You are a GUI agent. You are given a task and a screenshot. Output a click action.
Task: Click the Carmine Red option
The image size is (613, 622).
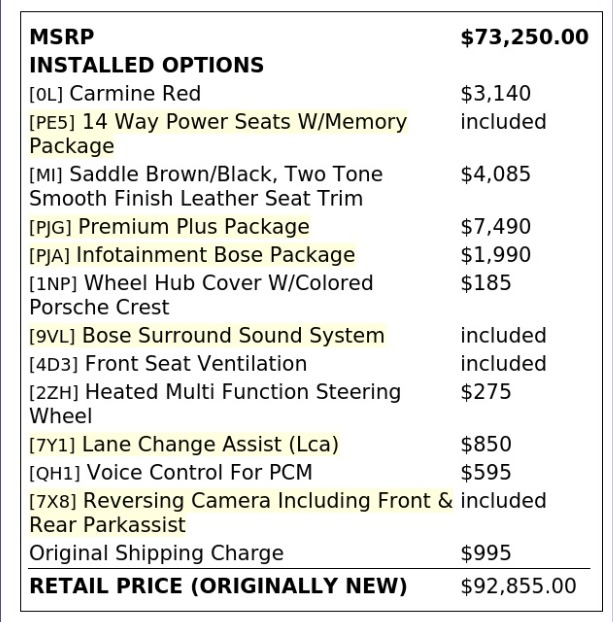coord(115,94)
